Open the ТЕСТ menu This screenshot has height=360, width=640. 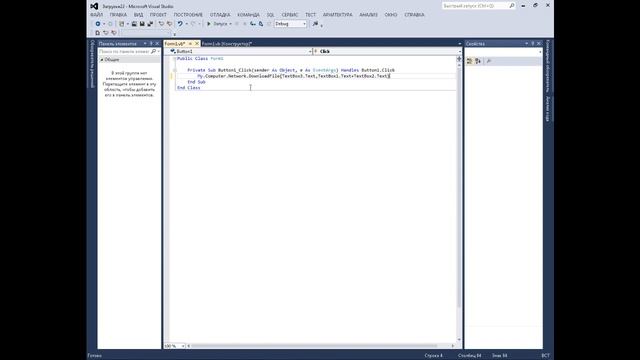311,15
